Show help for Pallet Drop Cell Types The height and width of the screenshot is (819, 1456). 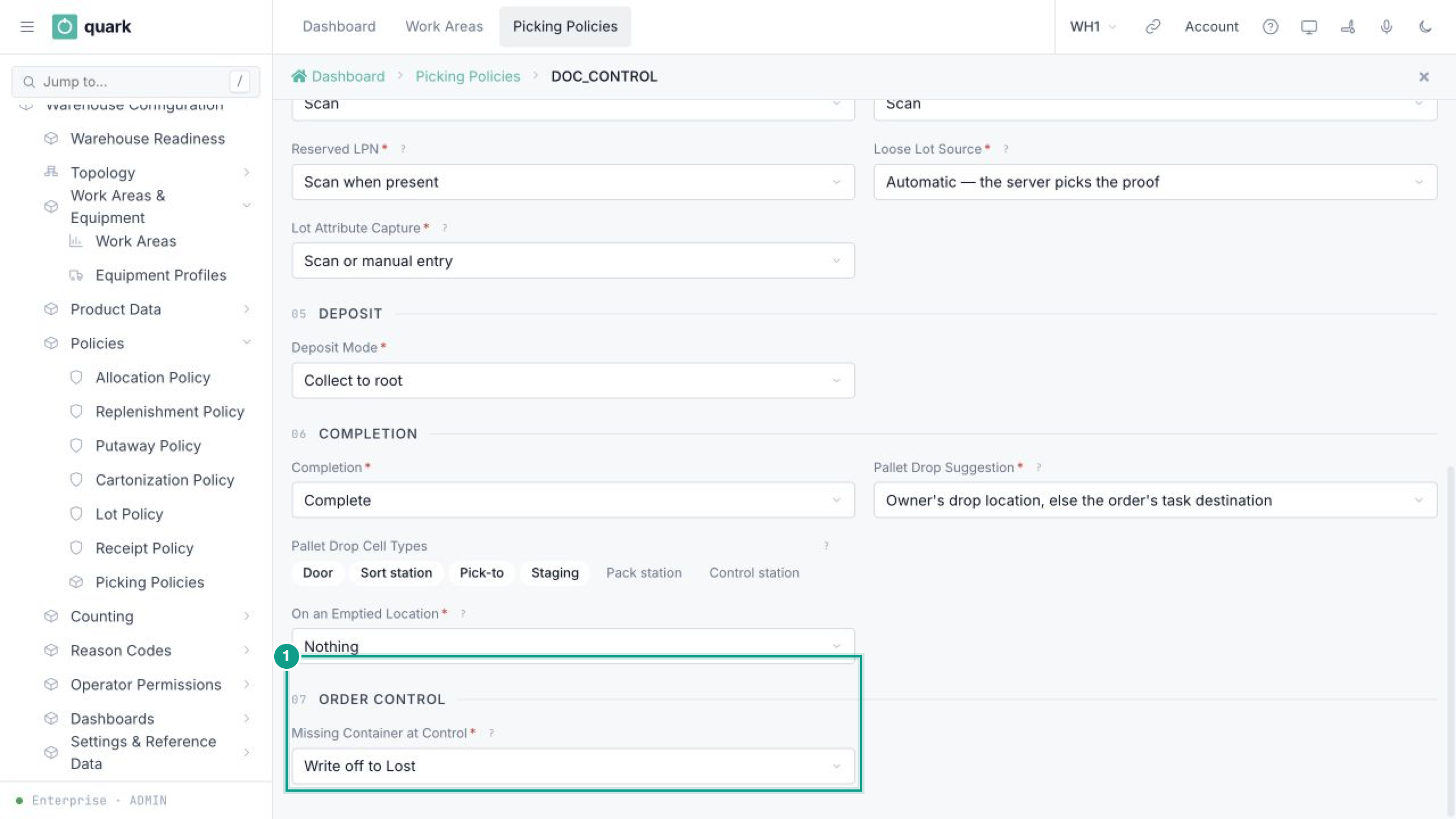pyautogui.click(x=826, y=546)
